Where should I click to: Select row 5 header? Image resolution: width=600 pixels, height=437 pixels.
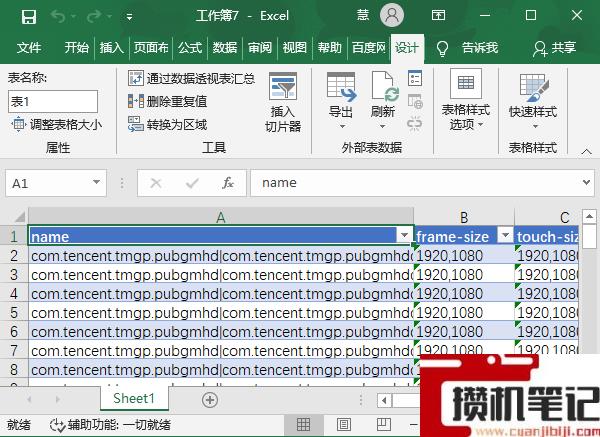pyautogui.click(x=14, y=312)
